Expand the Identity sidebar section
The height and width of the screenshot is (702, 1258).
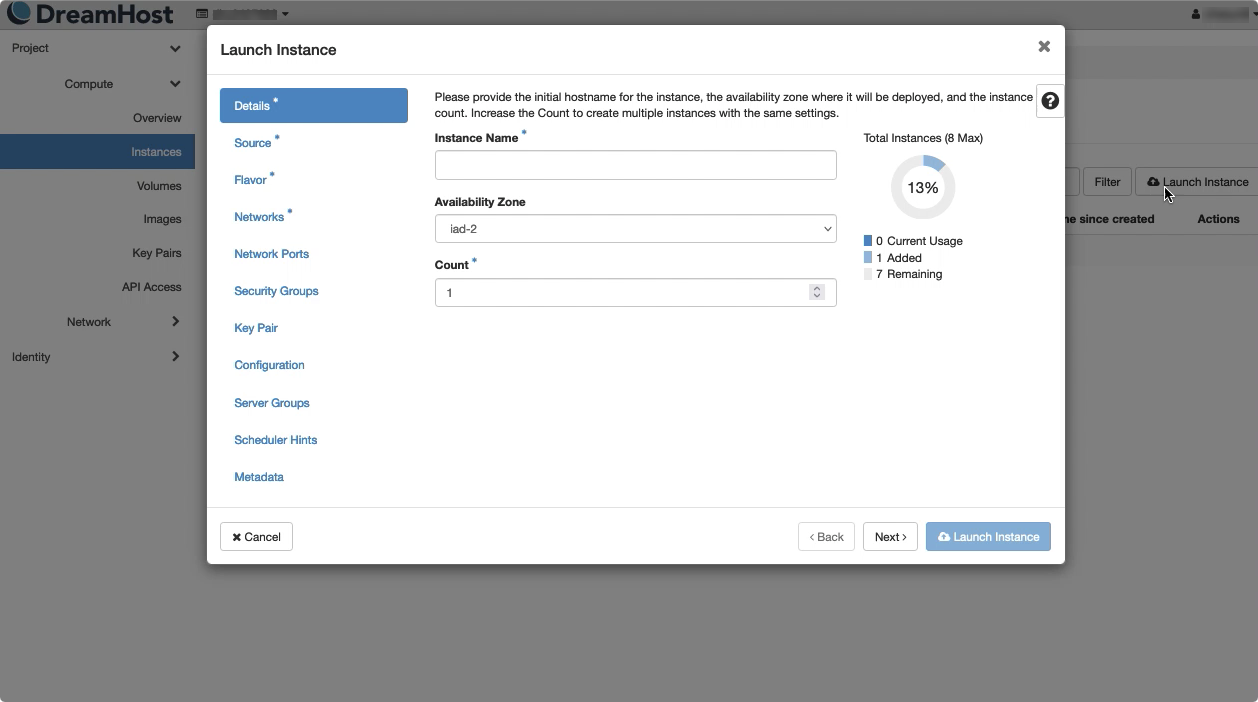click(x=175, y=357)
